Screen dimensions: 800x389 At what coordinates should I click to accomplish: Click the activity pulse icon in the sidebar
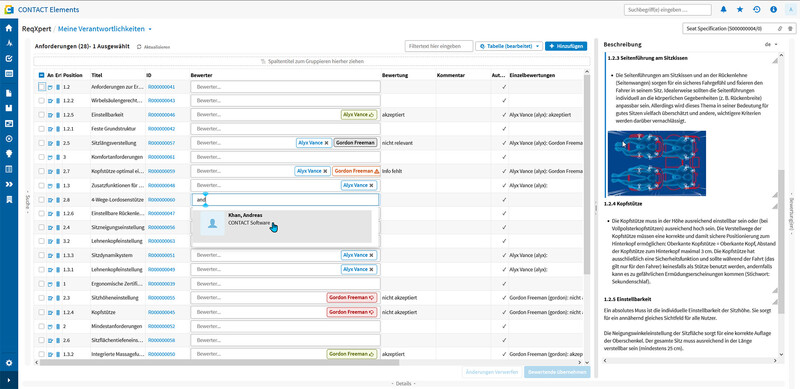[x=9, y=43]
